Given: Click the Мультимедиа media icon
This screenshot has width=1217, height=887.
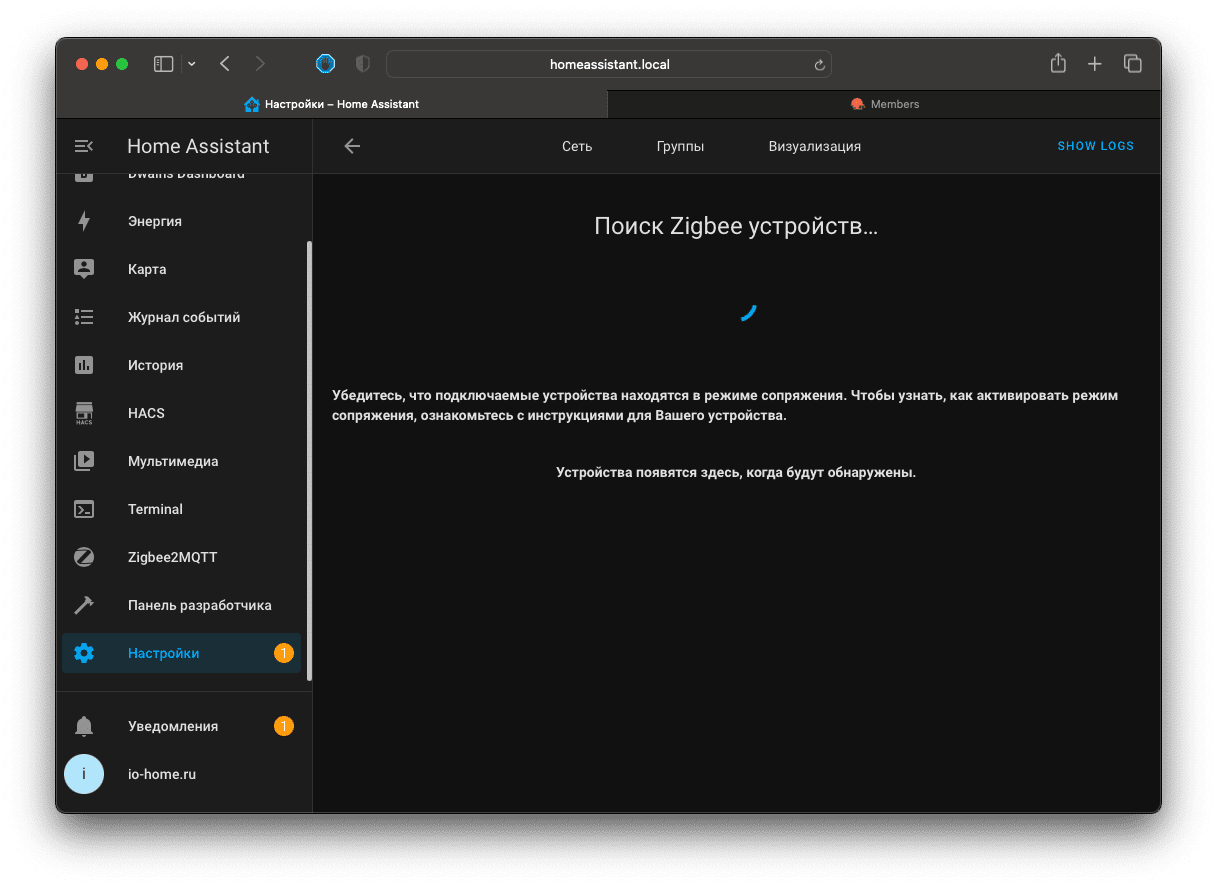Looking at the screenshot, I should point(84,461).
